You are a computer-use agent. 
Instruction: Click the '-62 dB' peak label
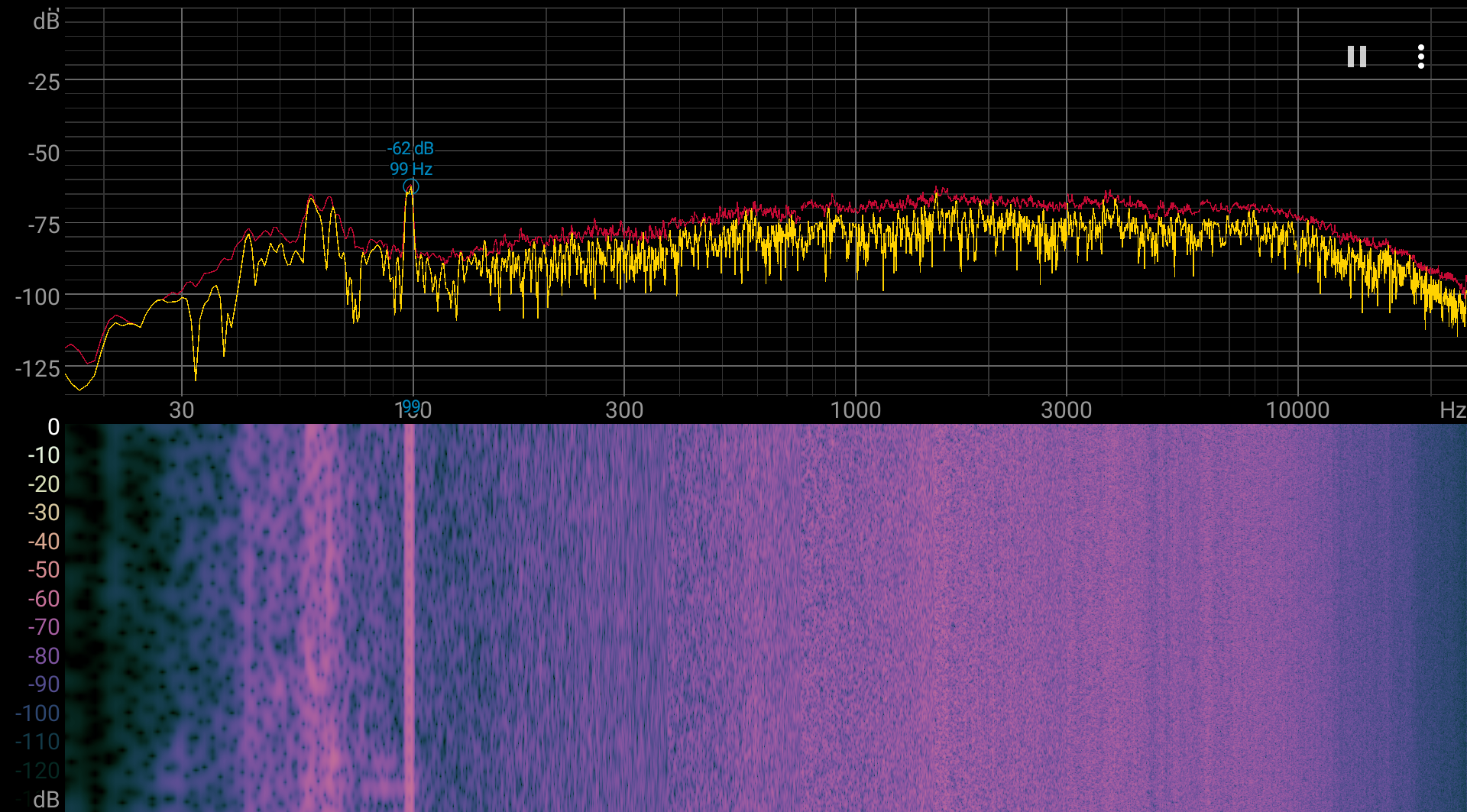coord(410,148)
